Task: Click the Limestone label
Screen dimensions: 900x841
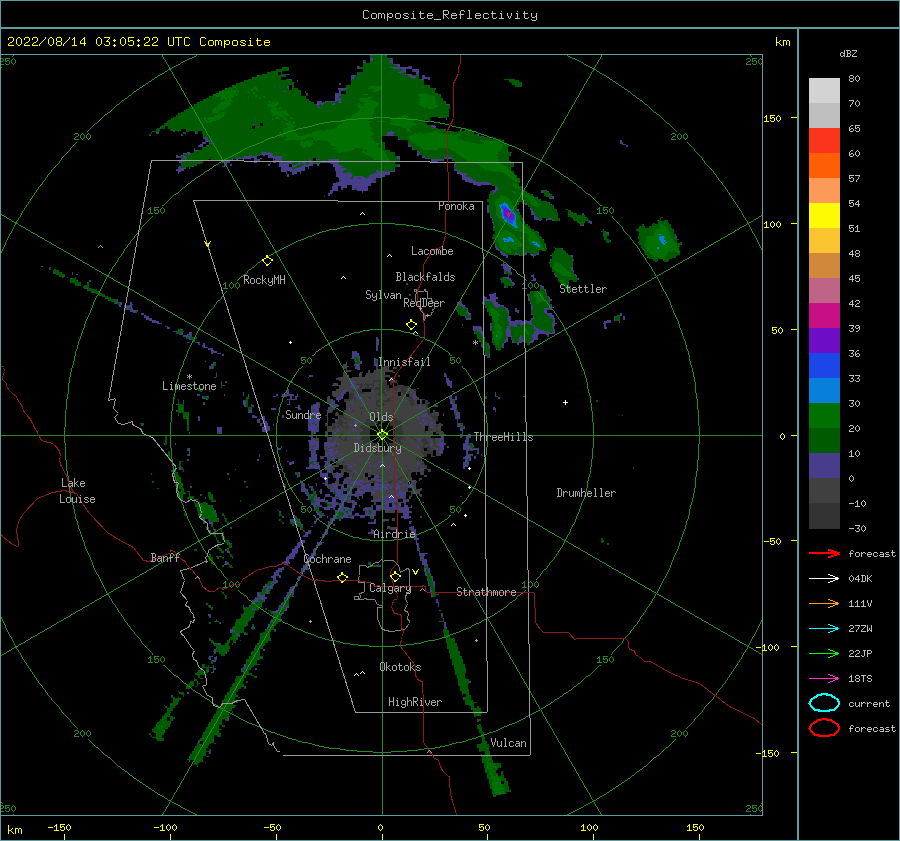Action: click(189, 386)
